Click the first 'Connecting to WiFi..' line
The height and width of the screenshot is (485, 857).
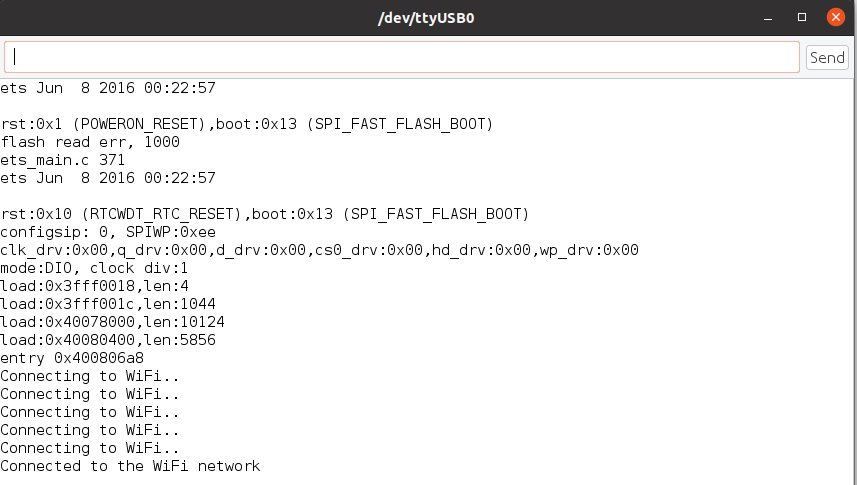(x=90, y=376)
